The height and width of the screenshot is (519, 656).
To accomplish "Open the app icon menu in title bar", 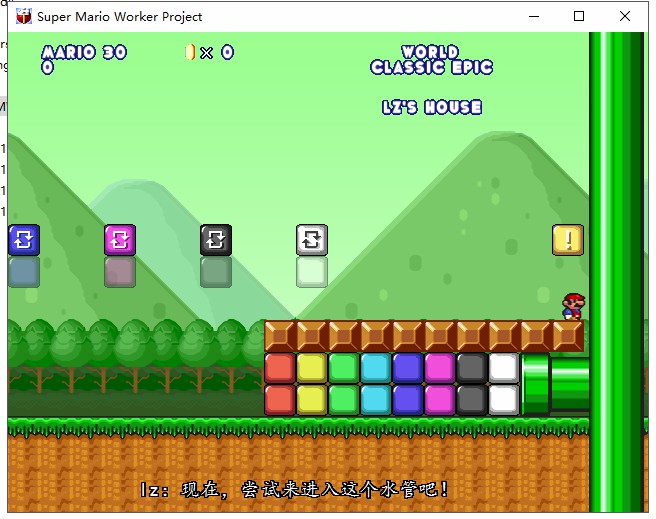I will [x=24, y=16].
